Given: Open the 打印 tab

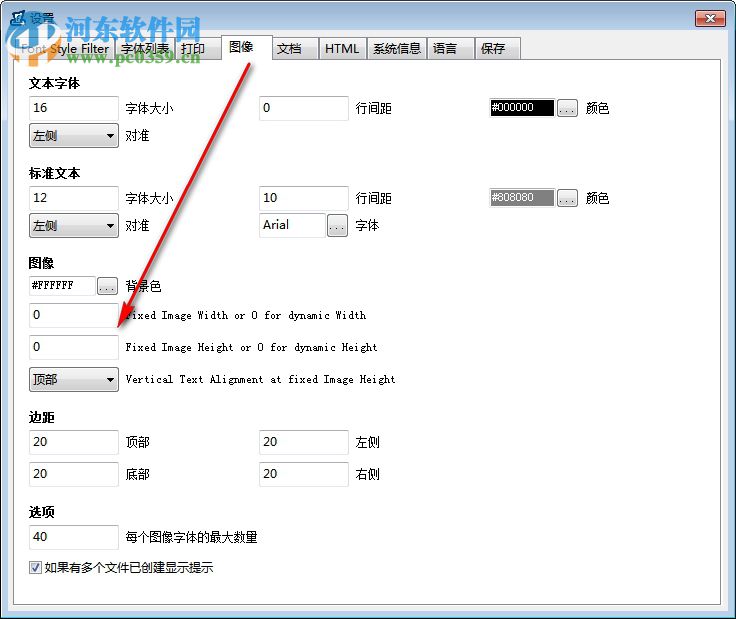Looking at the screenshot, I should [x=197, y=49].
